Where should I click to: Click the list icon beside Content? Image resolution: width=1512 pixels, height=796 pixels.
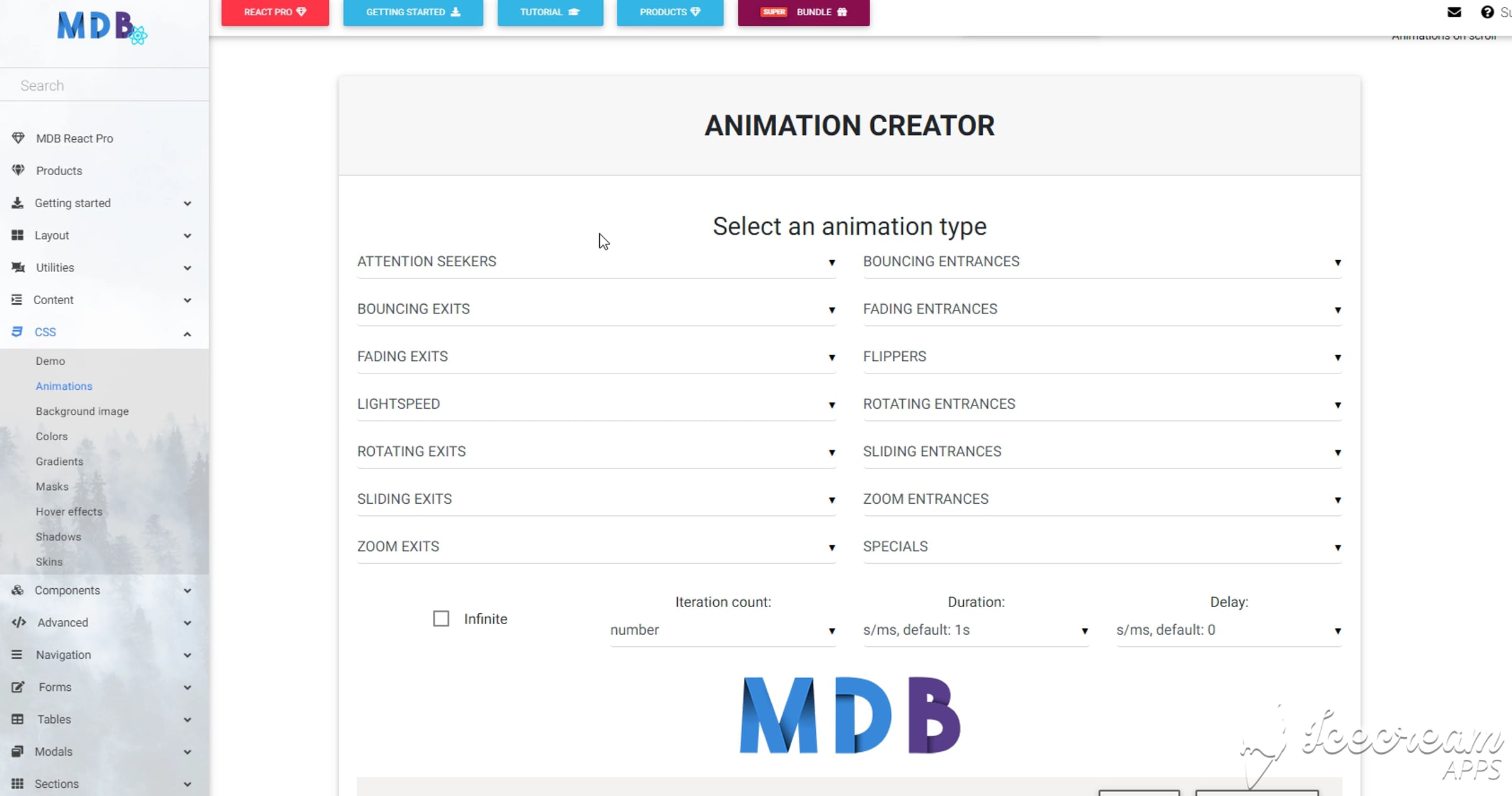point(17,299)
